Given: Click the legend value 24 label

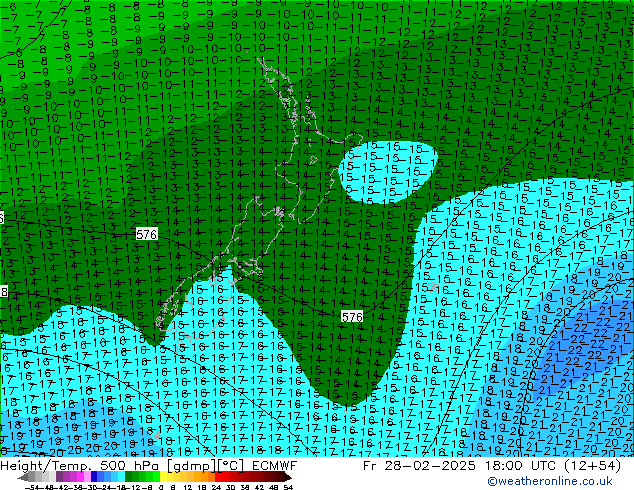Looking at the screenshot, I should tap(216, 487).
